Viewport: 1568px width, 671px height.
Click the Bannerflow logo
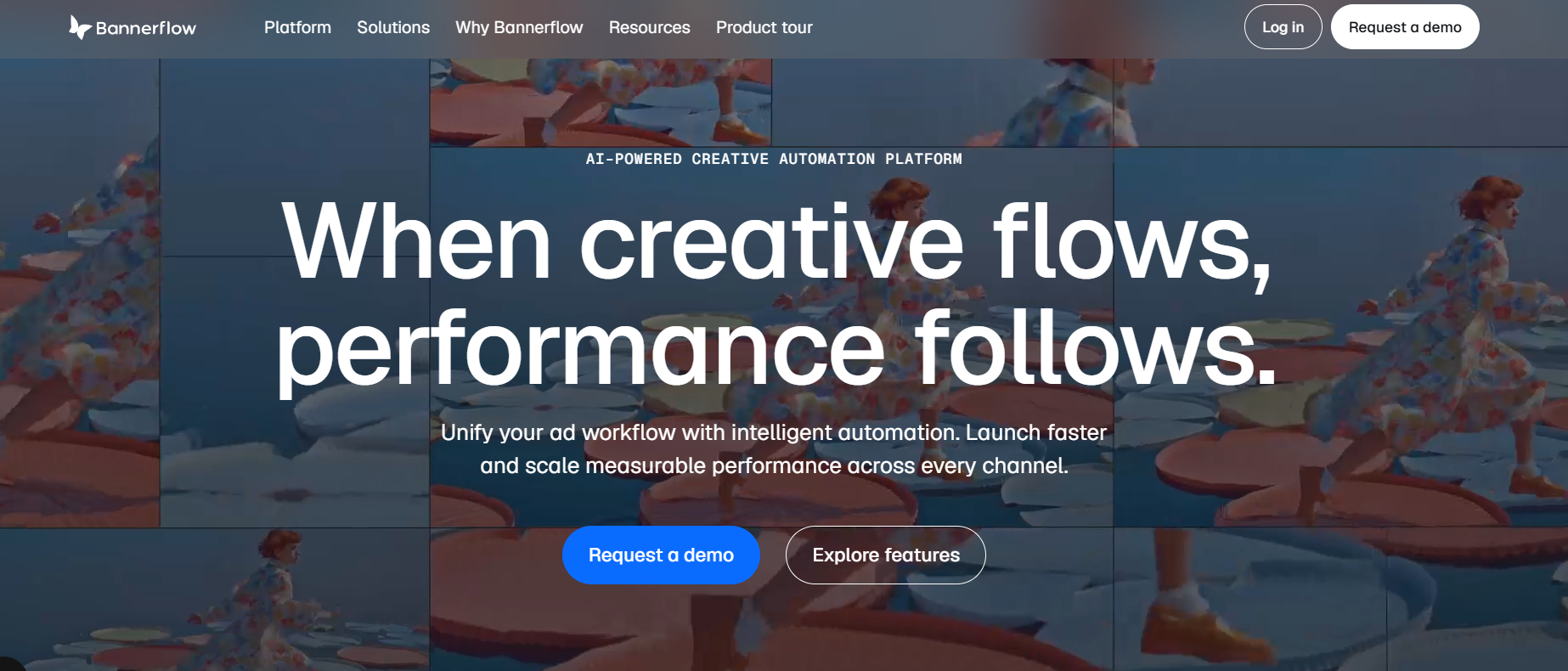(x=133, y=27)
